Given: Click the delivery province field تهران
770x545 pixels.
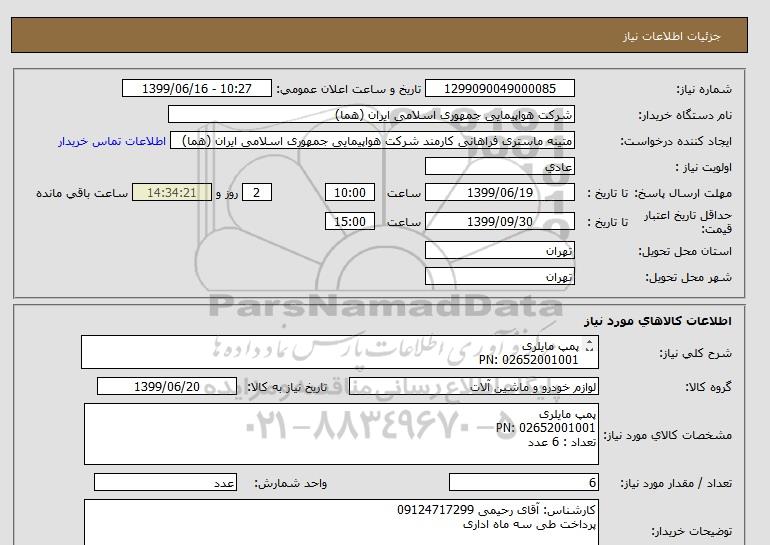Looking at the screenshot, I should 499,250.
